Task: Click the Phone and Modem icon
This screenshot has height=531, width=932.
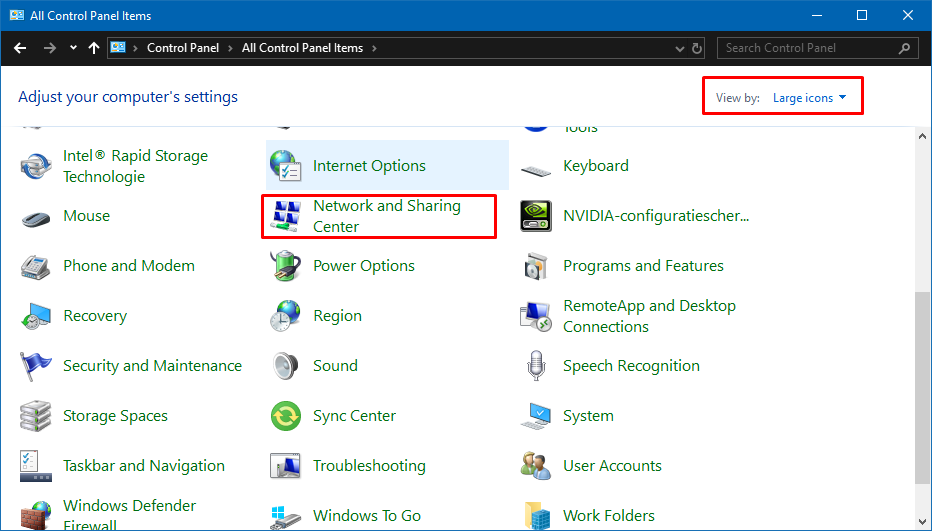Action: click(36, 266)
